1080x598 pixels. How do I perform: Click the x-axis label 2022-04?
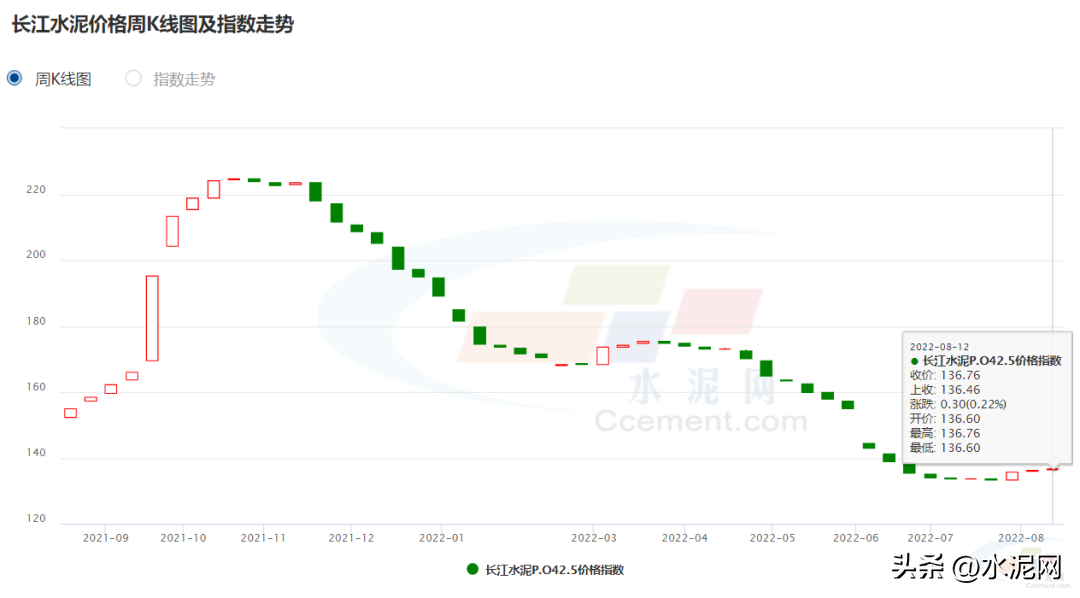click(x=685, y=538)
